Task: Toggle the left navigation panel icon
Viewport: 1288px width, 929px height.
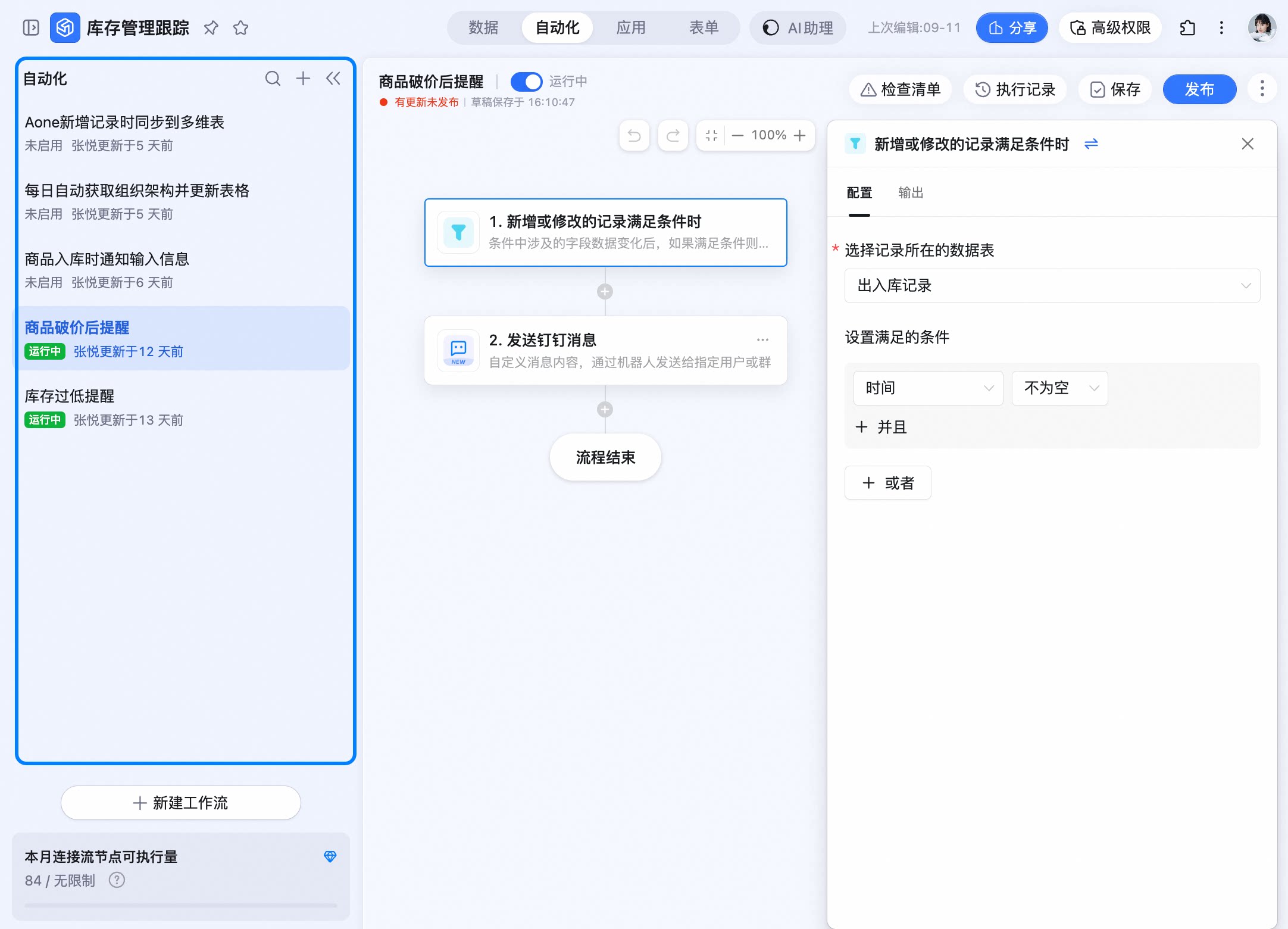Action: pos(31,28)
